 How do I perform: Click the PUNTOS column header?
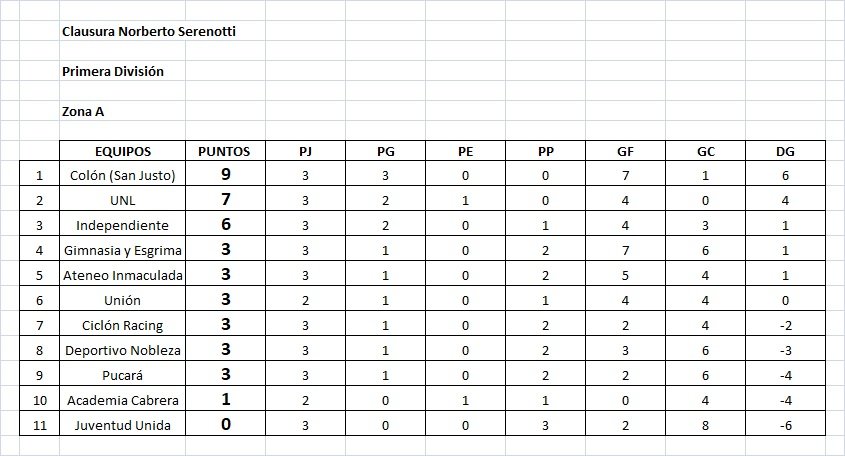224,151
